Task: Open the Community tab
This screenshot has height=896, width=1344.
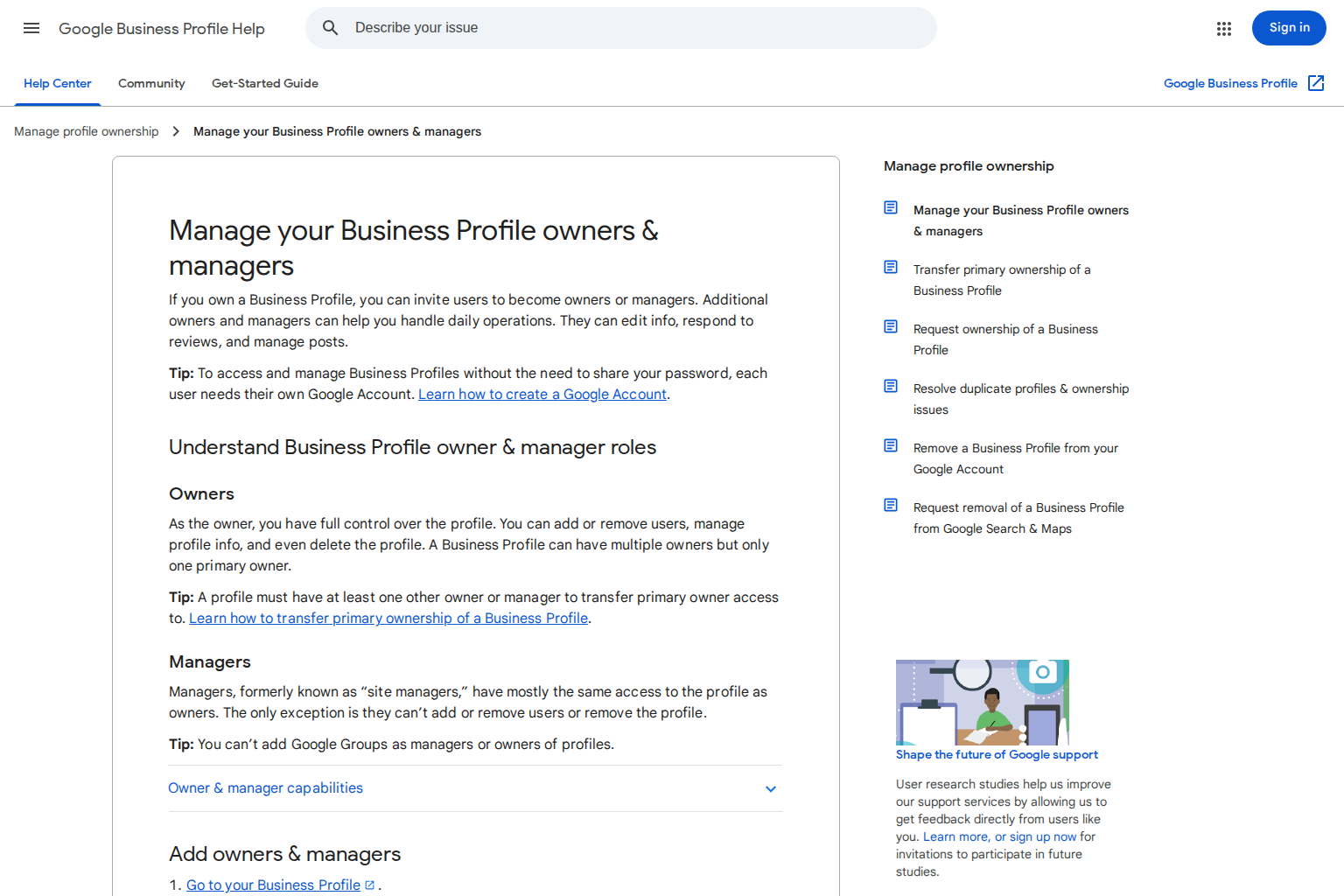Action: pos(151,83)
